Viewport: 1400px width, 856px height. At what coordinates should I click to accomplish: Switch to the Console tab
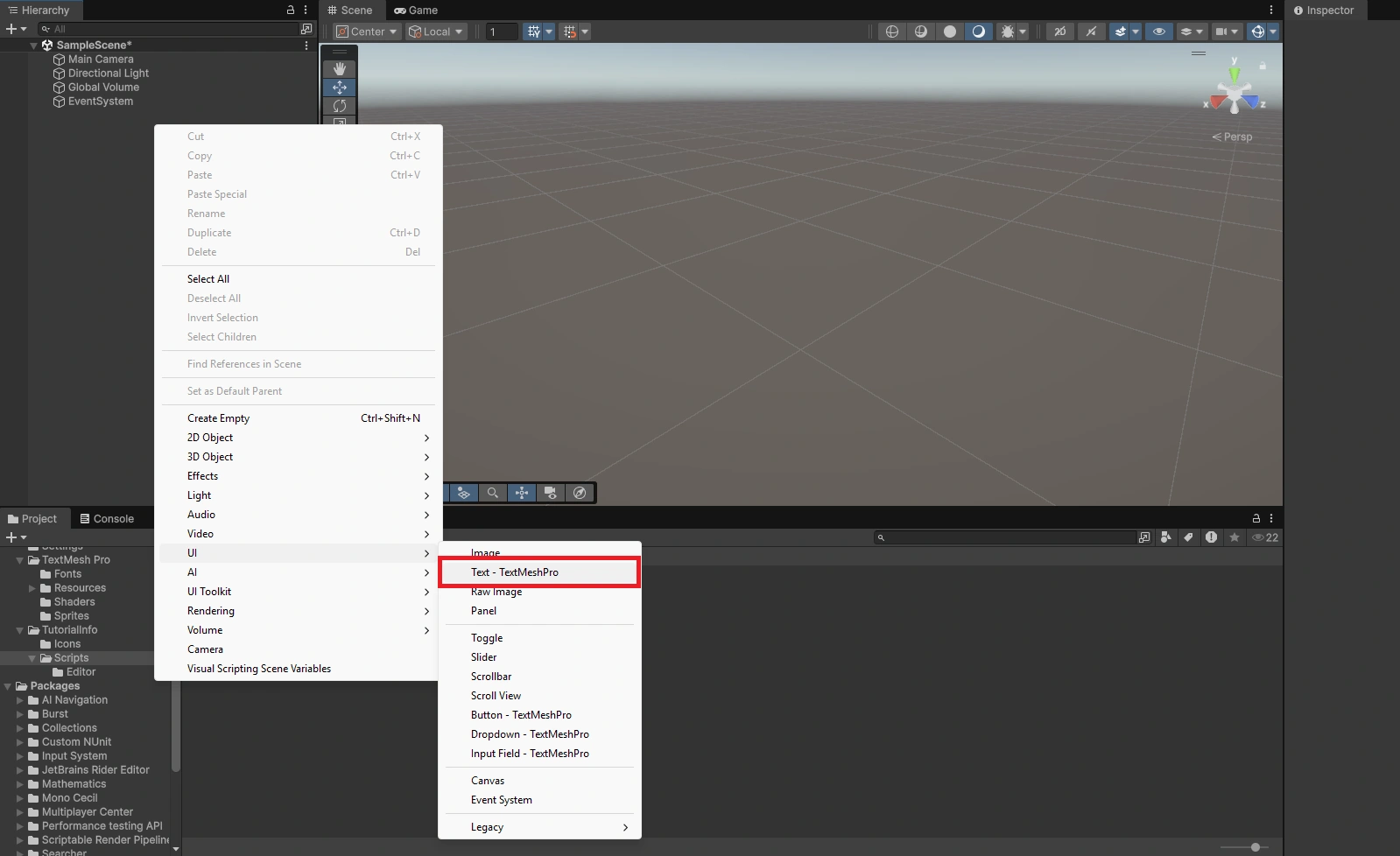107,518
